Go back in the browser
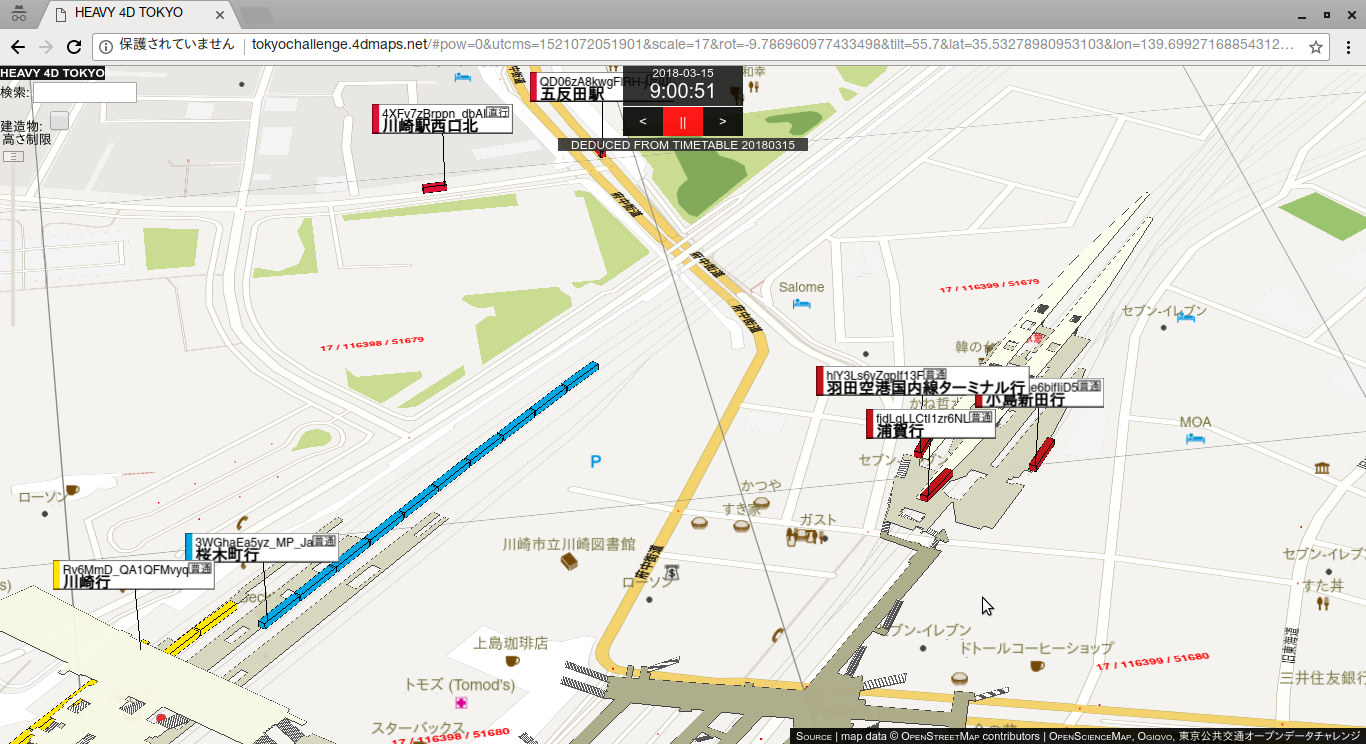Image resolution: width=1366 pixels, height=744 pixels. 18,46
